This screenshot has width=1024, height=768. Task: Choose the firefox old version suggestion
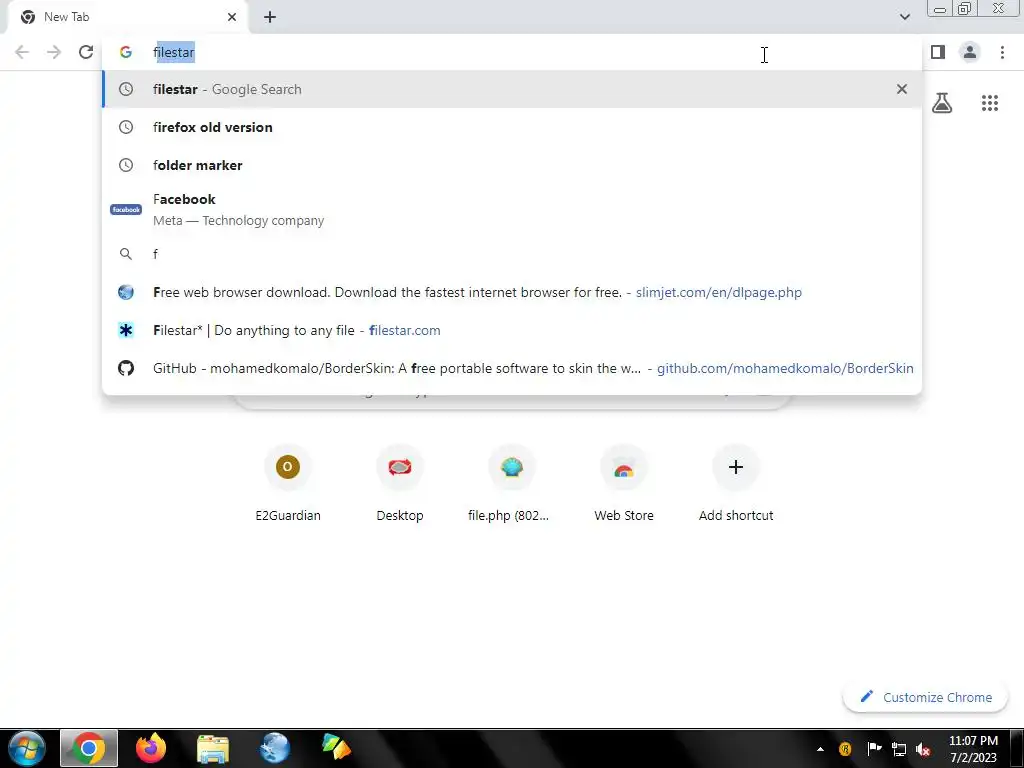click(x=512, y=127)
